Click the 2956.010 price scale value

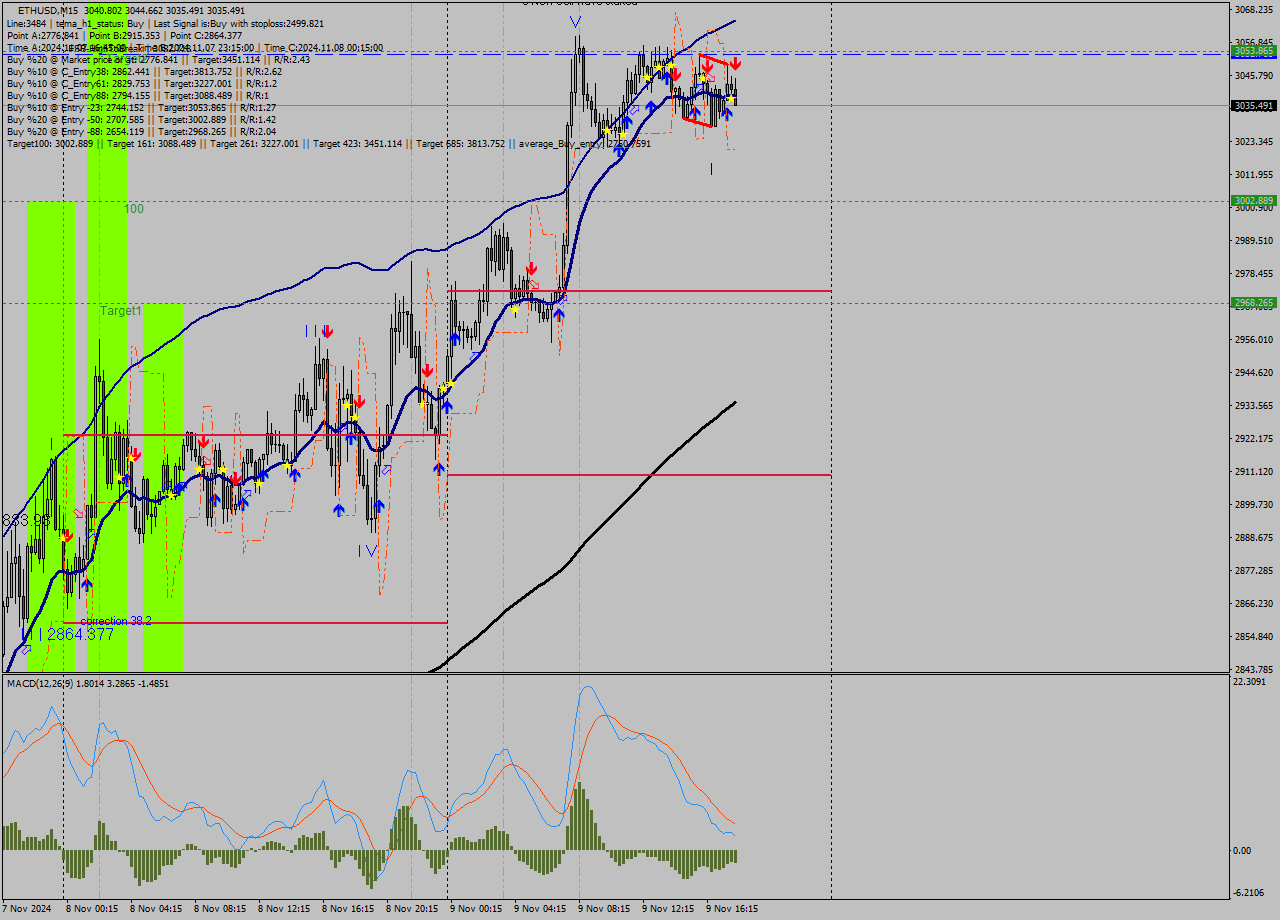pos(1253,339)
